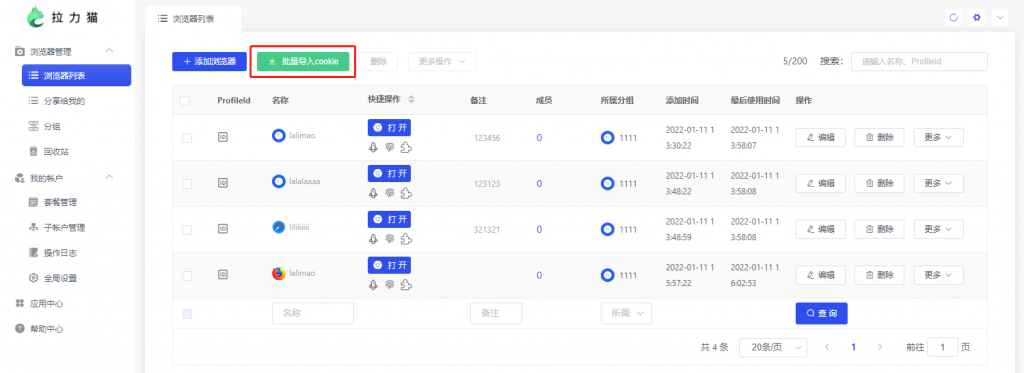
Task: Tick the checkbox for the lalalaaaa row
Action: 187,184
